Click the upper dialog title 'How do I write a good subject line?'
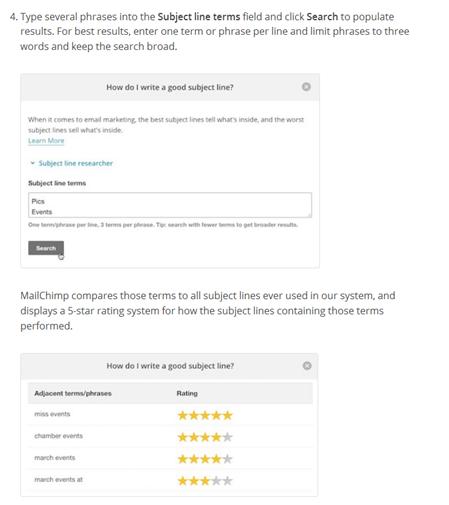Viewport: 449px width, 505px height. coord(170,87)
